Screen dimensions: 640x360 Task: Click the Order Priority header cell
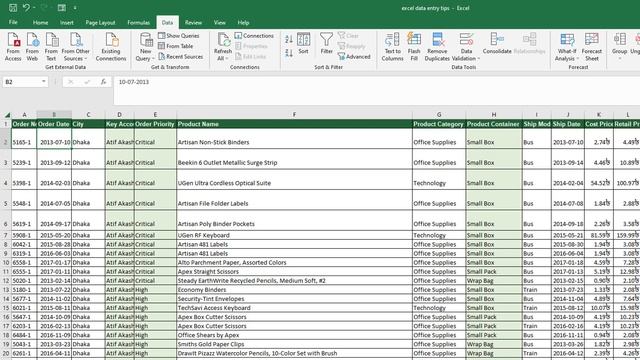tap(155, 124)
